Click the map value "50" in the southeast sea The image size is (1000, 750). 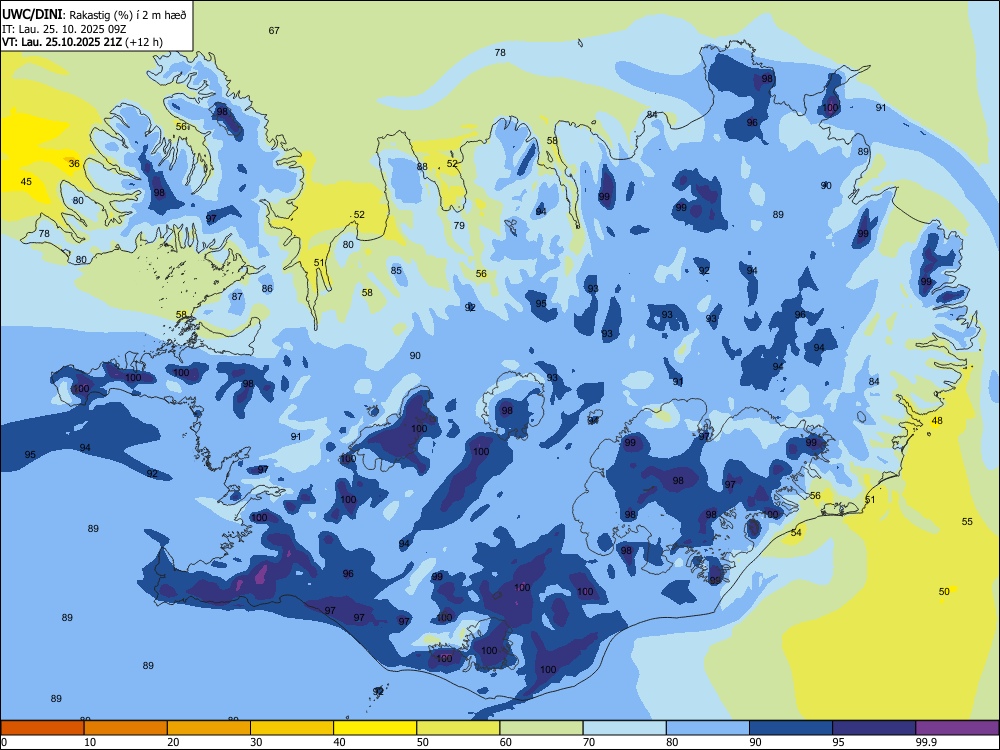coord(944,592)
